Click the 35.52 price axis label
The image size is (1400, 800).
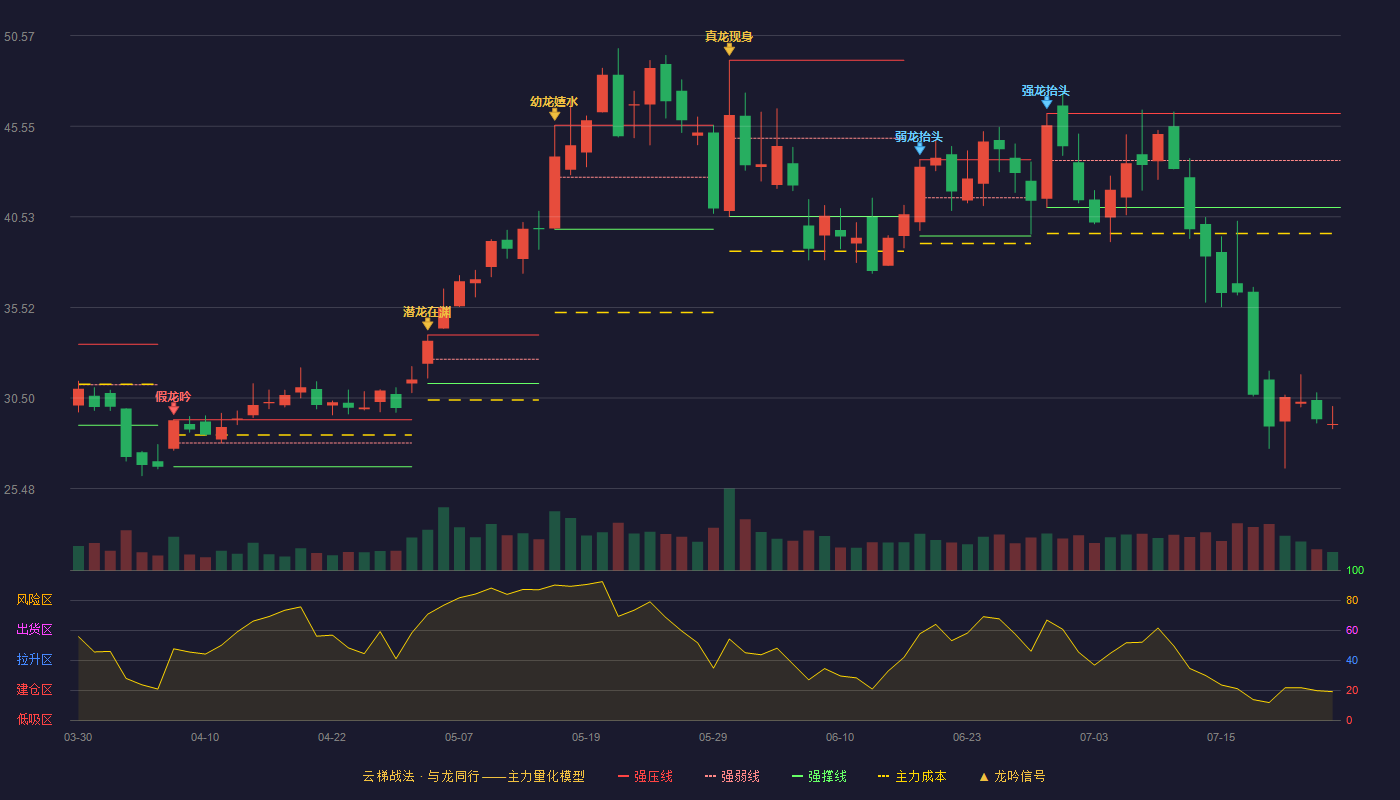(19, 309)
